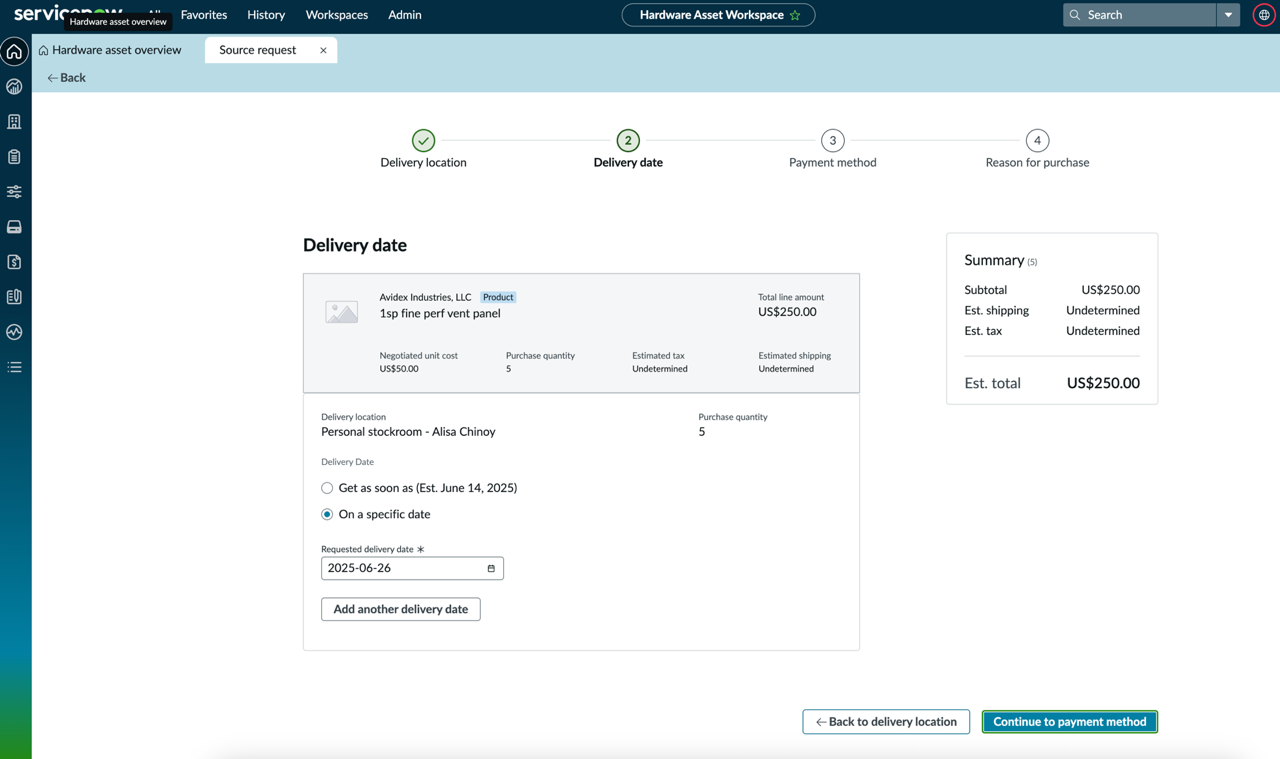The width and height of the screenshot is (1280, 759).
Task: Select 'On a specific date' radio button
Action: point(327,514)
